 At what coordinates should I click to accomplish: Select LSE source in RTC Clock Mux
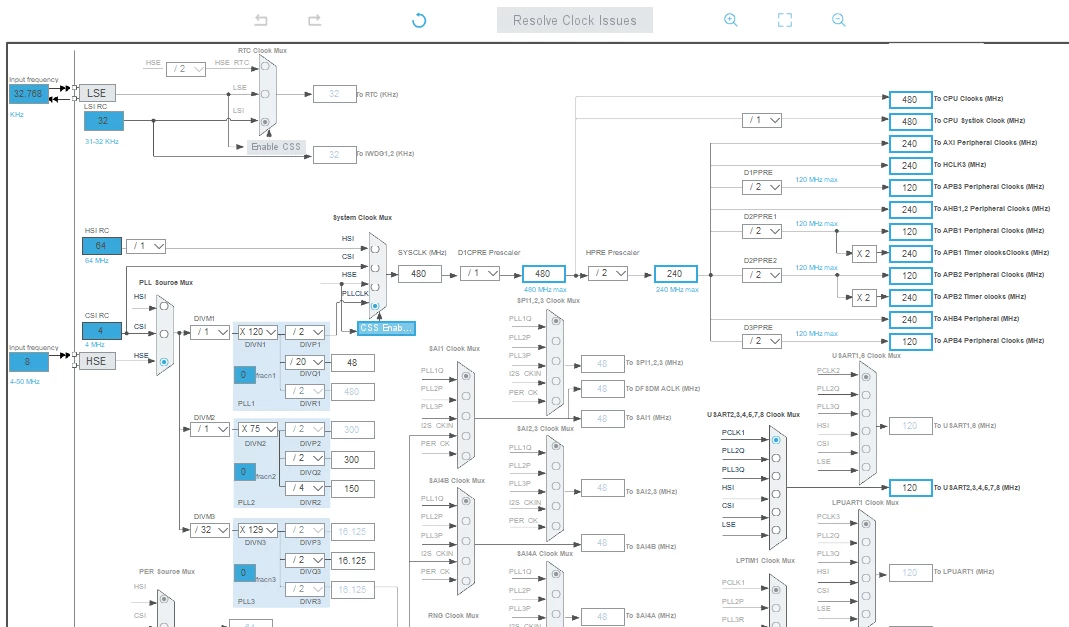[x=265, y=94]
